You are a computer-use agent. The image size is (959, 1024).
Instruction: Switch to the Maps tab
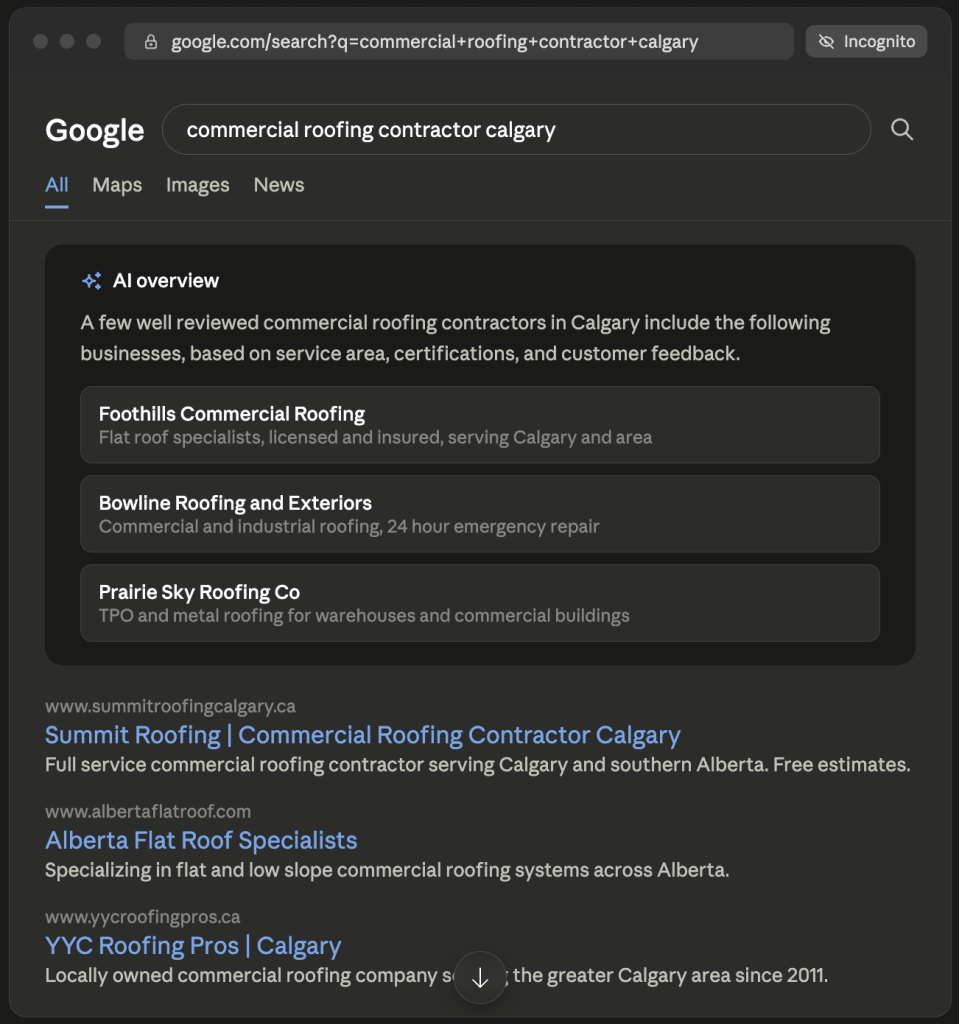(117, 185)
